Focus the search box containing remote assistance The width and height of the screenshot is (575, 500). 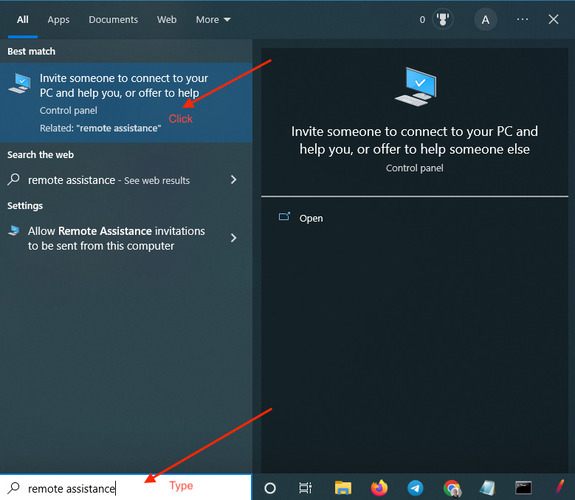[126, 488]
